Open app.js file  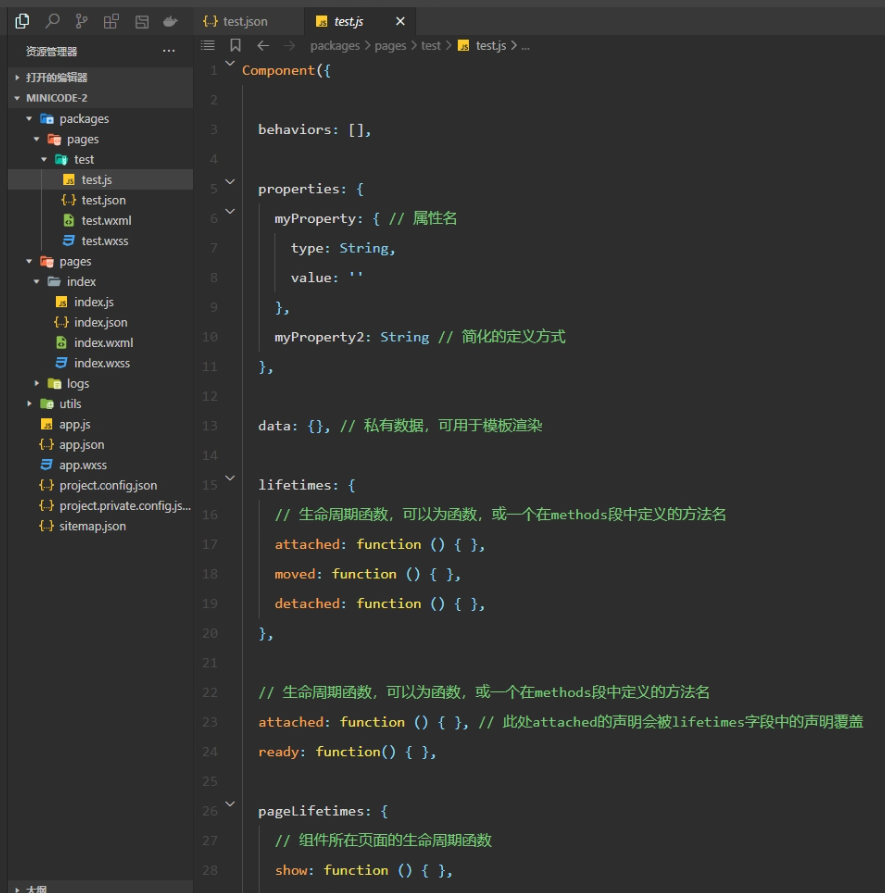pos(100,424)
